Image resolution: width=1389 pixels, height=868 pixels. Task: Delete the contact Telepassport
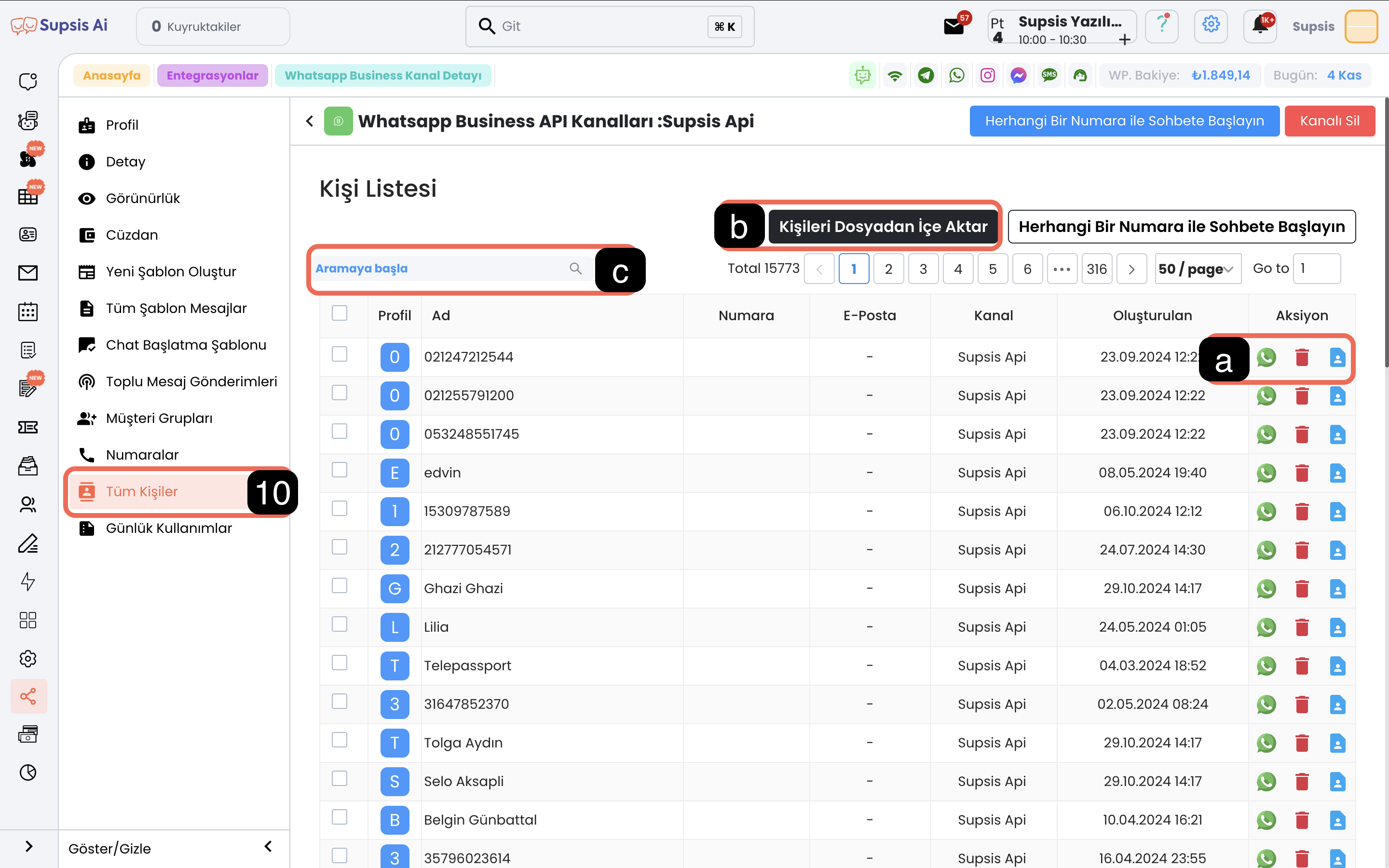[1302, 666]
